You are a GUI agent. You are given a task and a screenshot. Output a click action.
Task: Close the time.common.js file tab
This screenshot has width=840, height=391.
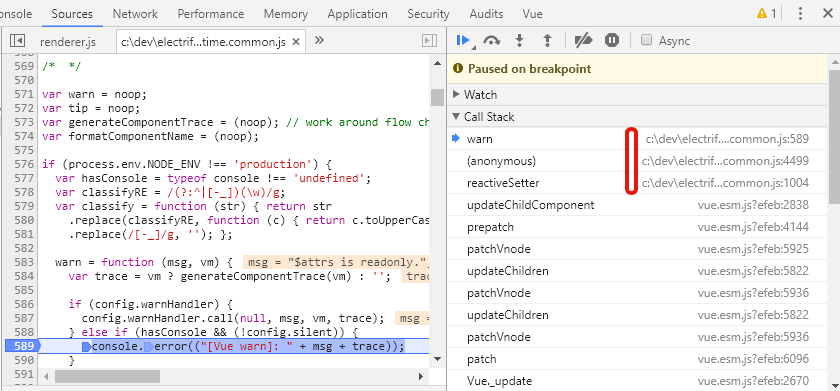coord(296,42)
